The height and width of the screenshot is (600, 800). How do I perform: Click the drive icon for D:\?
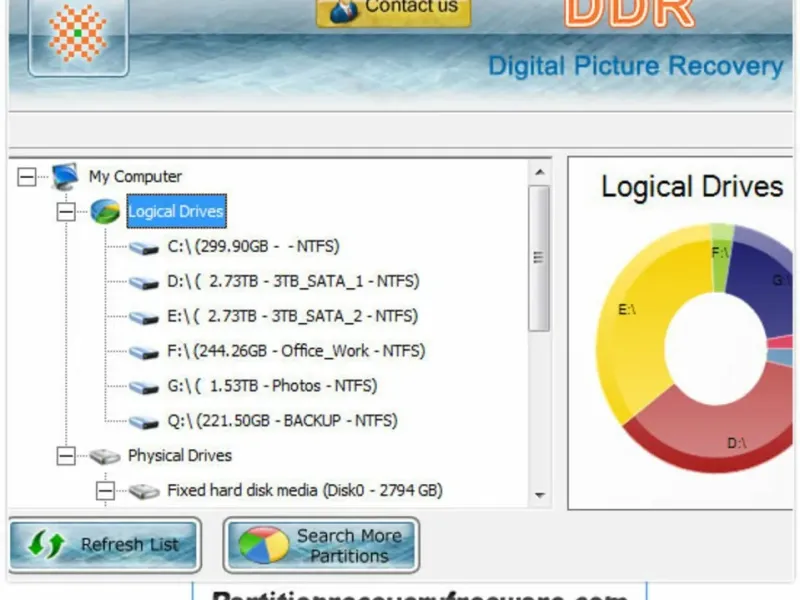tap(144, 283)
